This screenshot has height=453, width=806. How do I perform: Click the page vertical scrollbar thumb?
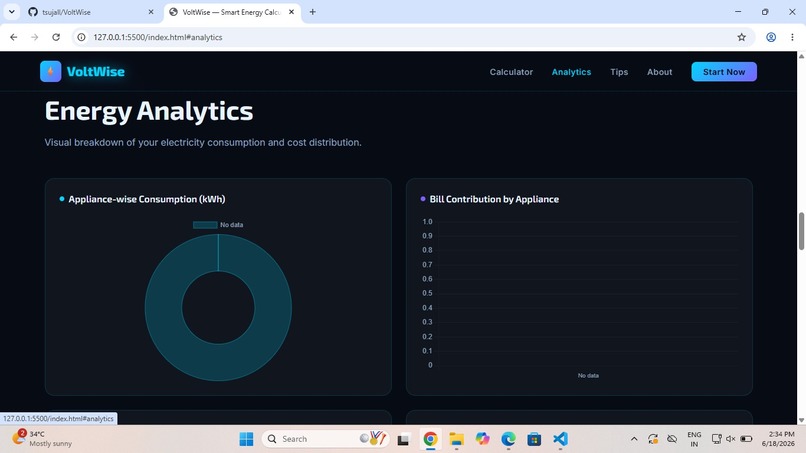coord(801,231)
